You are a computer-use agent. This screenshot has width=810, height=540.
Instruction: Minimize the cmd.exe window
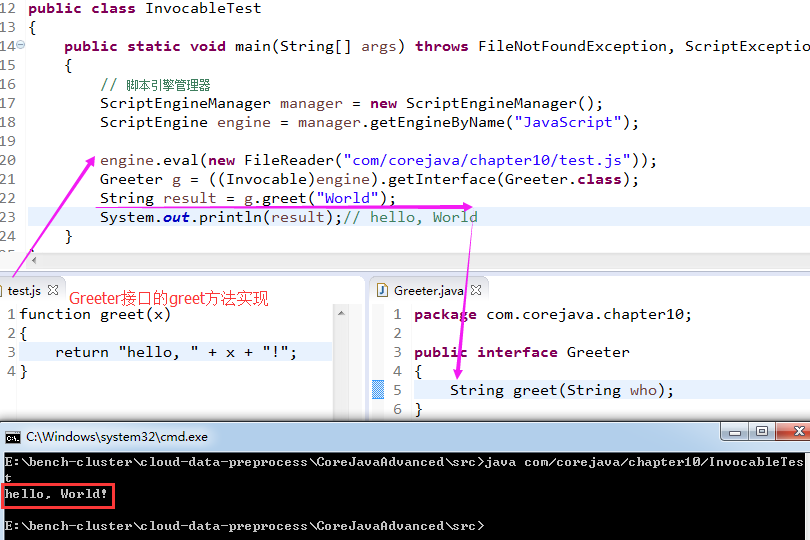tap(735, 432)
